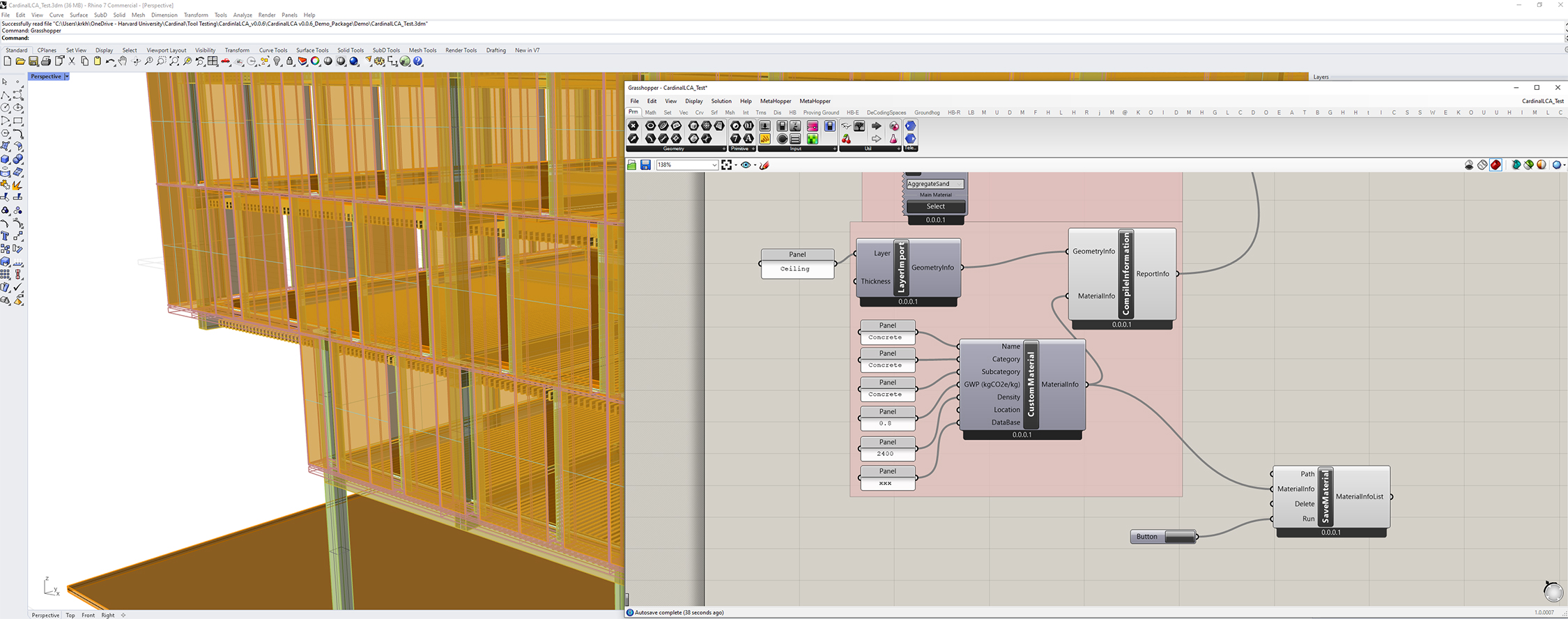Click the Grasshopper launcher icon in Rhino toolbar
This screenshot has width=1568, height=619.
tap(405, 61)
